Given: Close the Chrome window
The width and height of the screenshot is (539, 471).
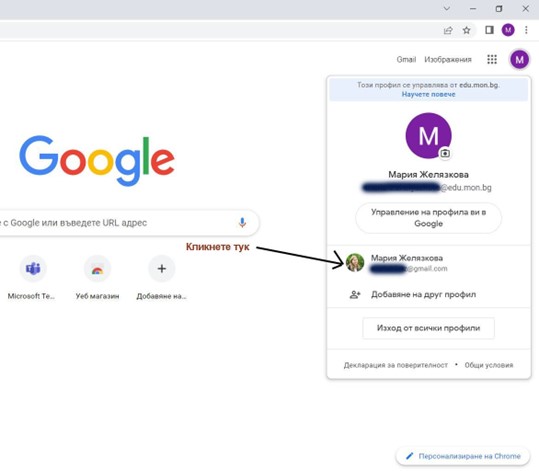Looking at the screenshot, I should point(526,9).
